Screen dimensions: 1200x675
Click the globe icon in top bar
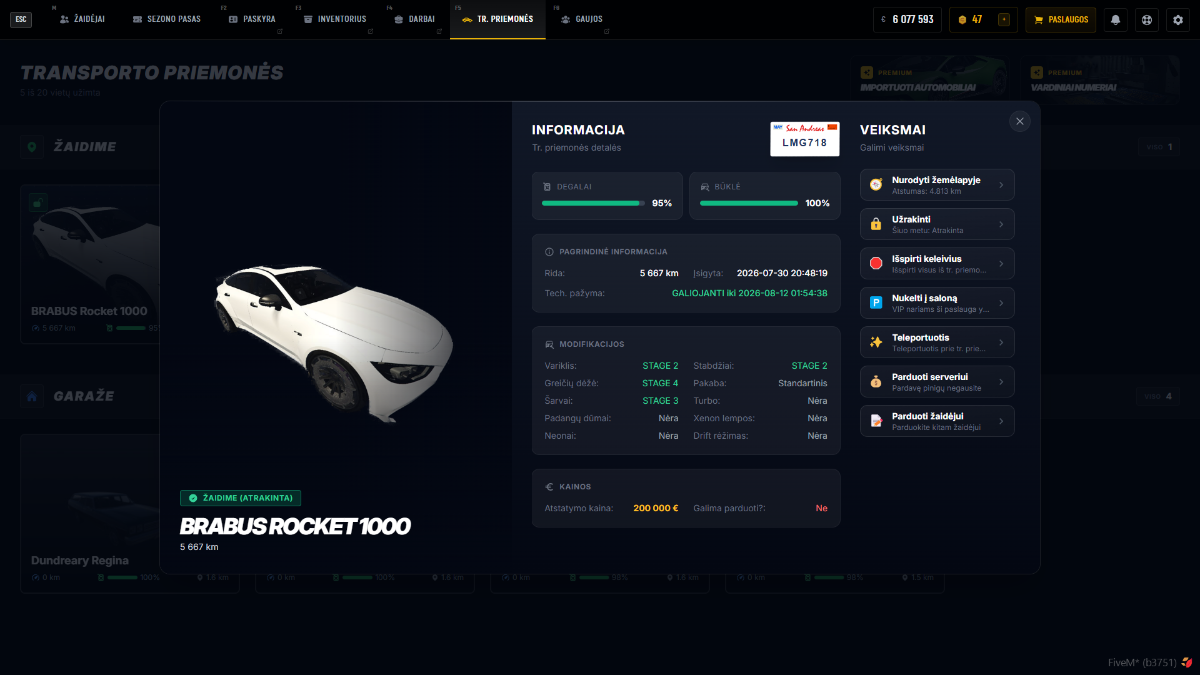pos(1146,19)
